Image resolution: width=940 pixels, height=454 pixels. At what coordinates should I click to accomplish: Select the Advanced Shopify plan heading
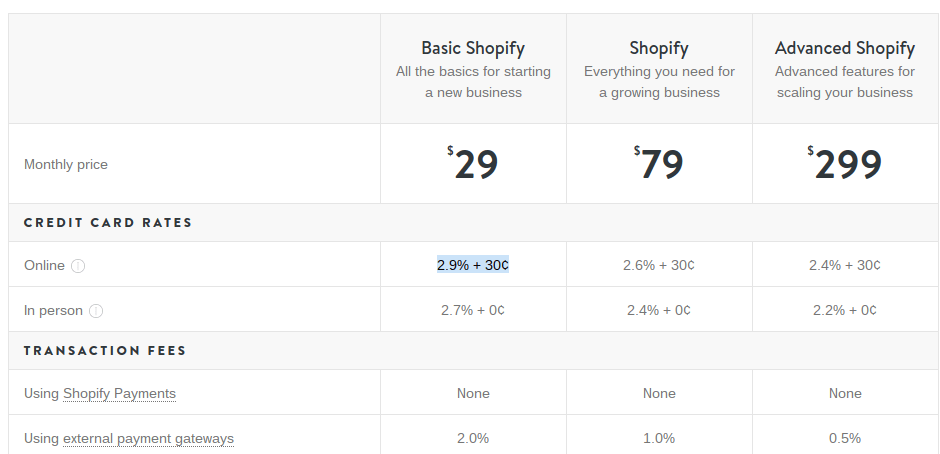845,48
